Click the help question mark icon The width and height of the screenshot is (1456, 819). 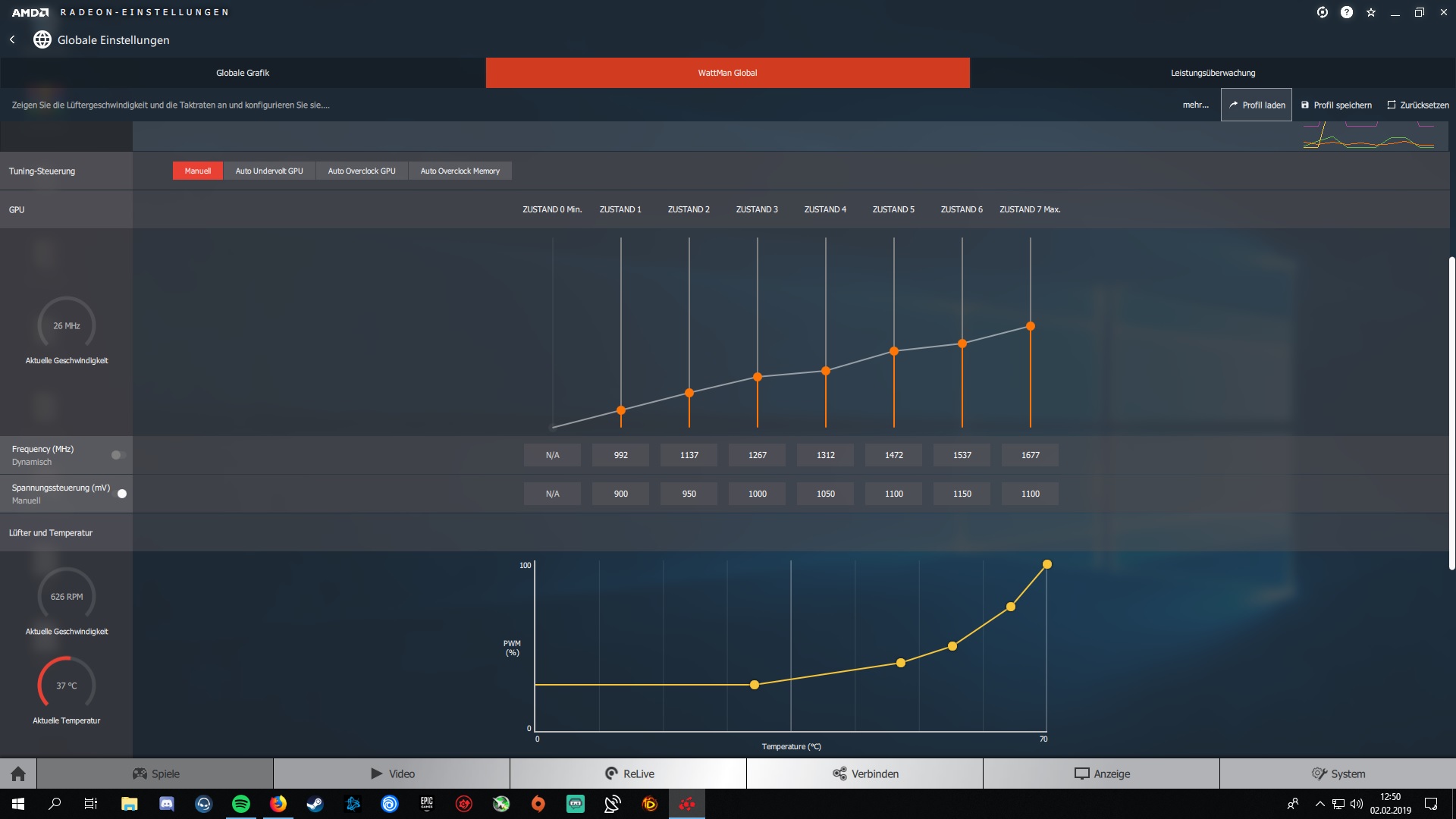[x=1347, y=12]
